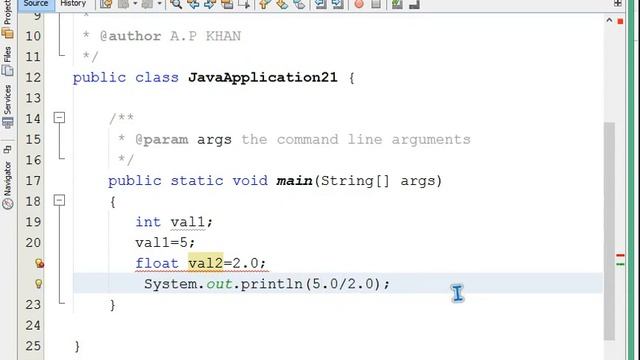This screenshot has width=640, height=360.
Task: Click the Forward navigation arrow icon
Action: pos(147,4)
